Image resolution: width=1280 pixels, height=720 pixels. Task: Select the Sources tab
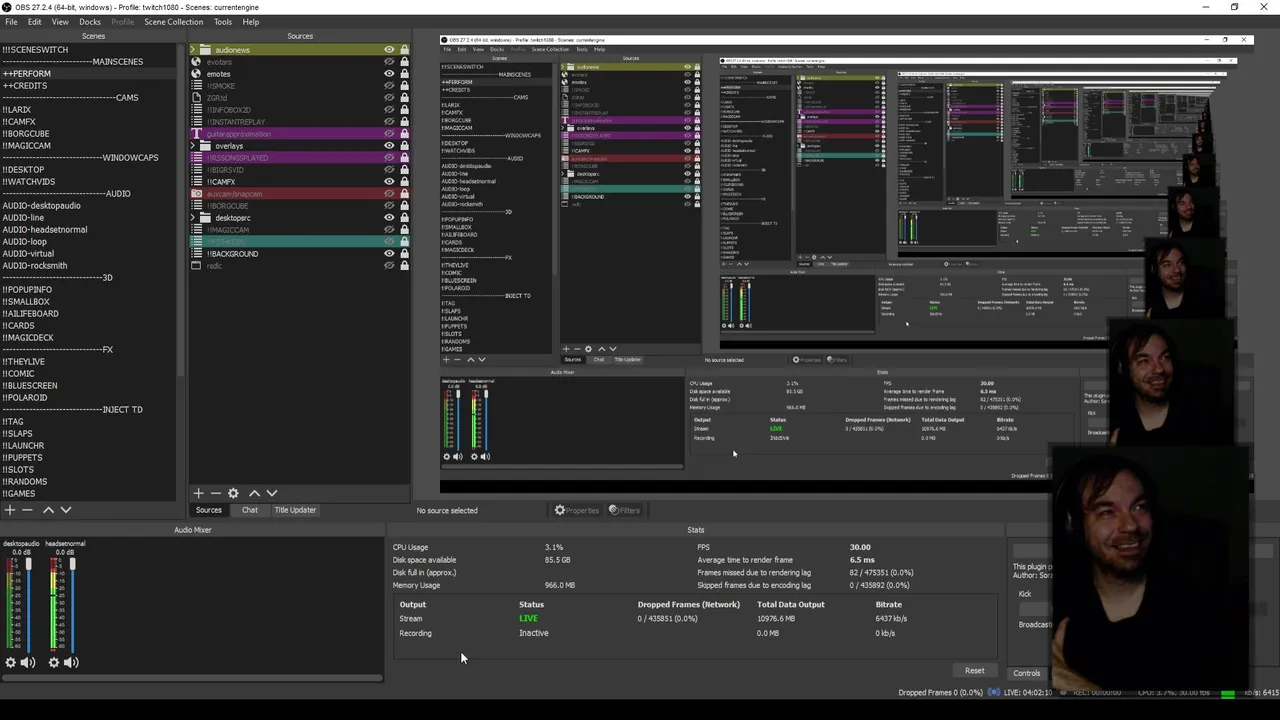[x=209, y=510]
